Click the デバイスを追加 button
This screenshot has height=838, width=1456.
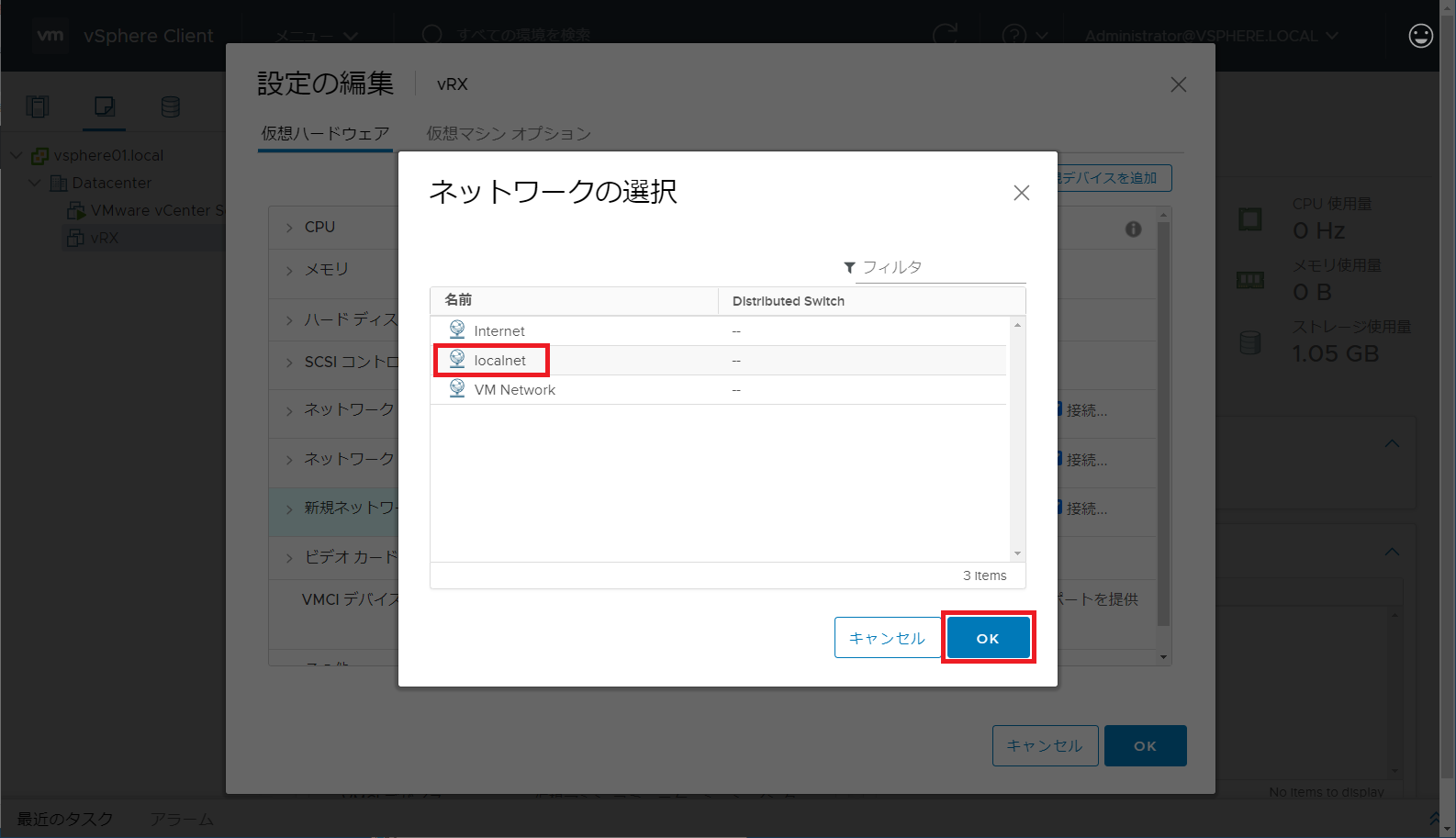pyautogui.click(x=1114, y=178)
